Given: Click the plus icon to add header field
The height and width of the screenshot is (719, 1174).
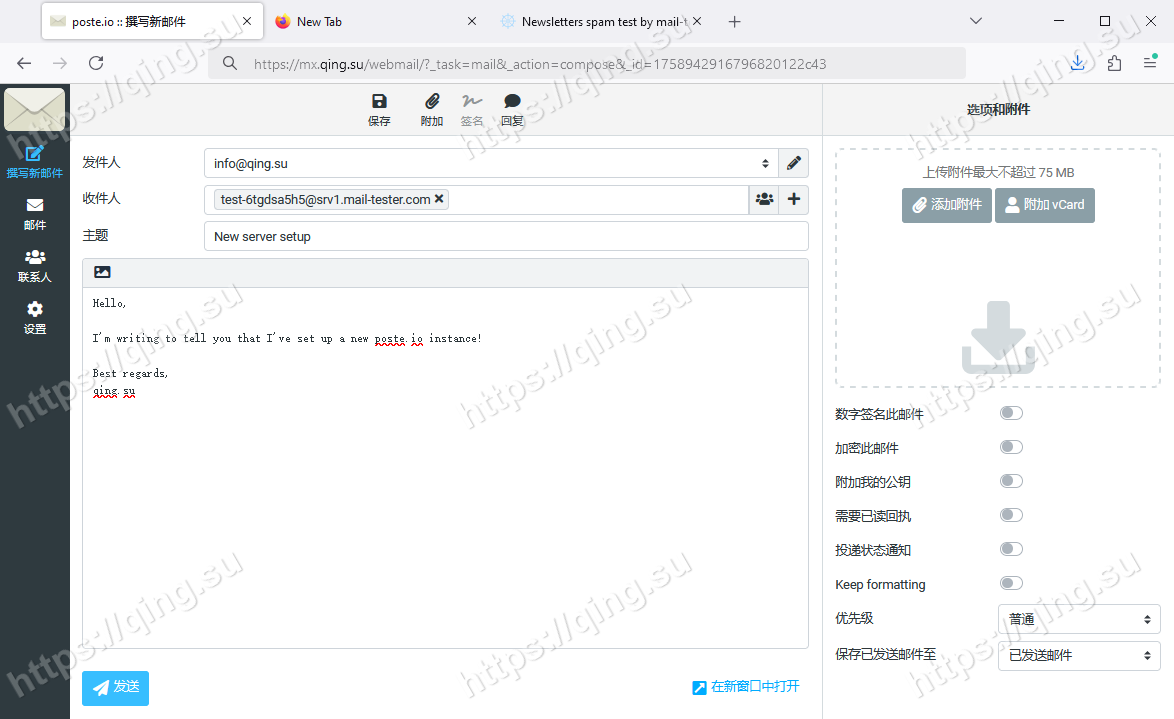Looking at the screenshot, I should [794, 199].
